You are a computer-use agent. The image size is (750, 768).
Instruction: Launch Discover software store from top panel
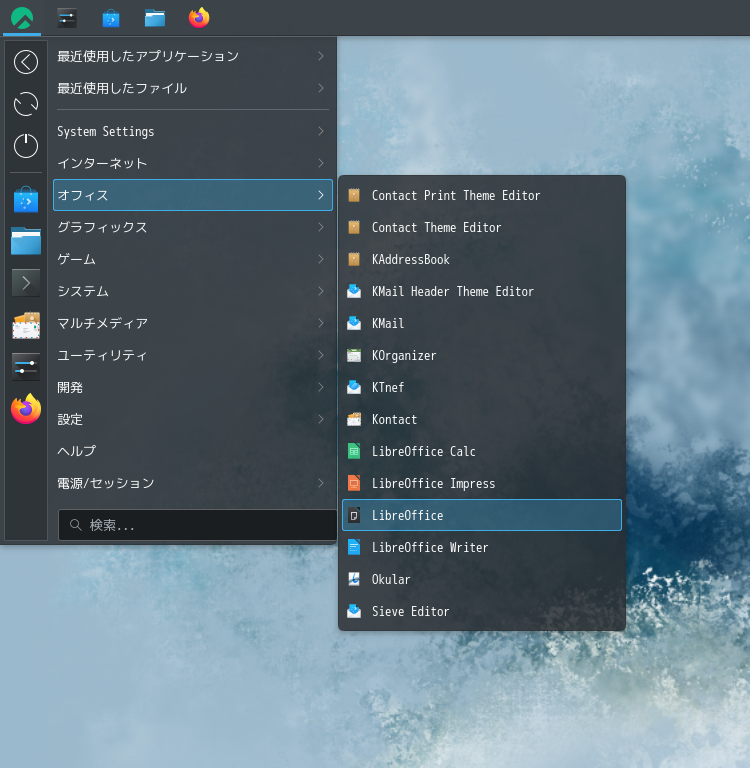[x=111, y=19]
